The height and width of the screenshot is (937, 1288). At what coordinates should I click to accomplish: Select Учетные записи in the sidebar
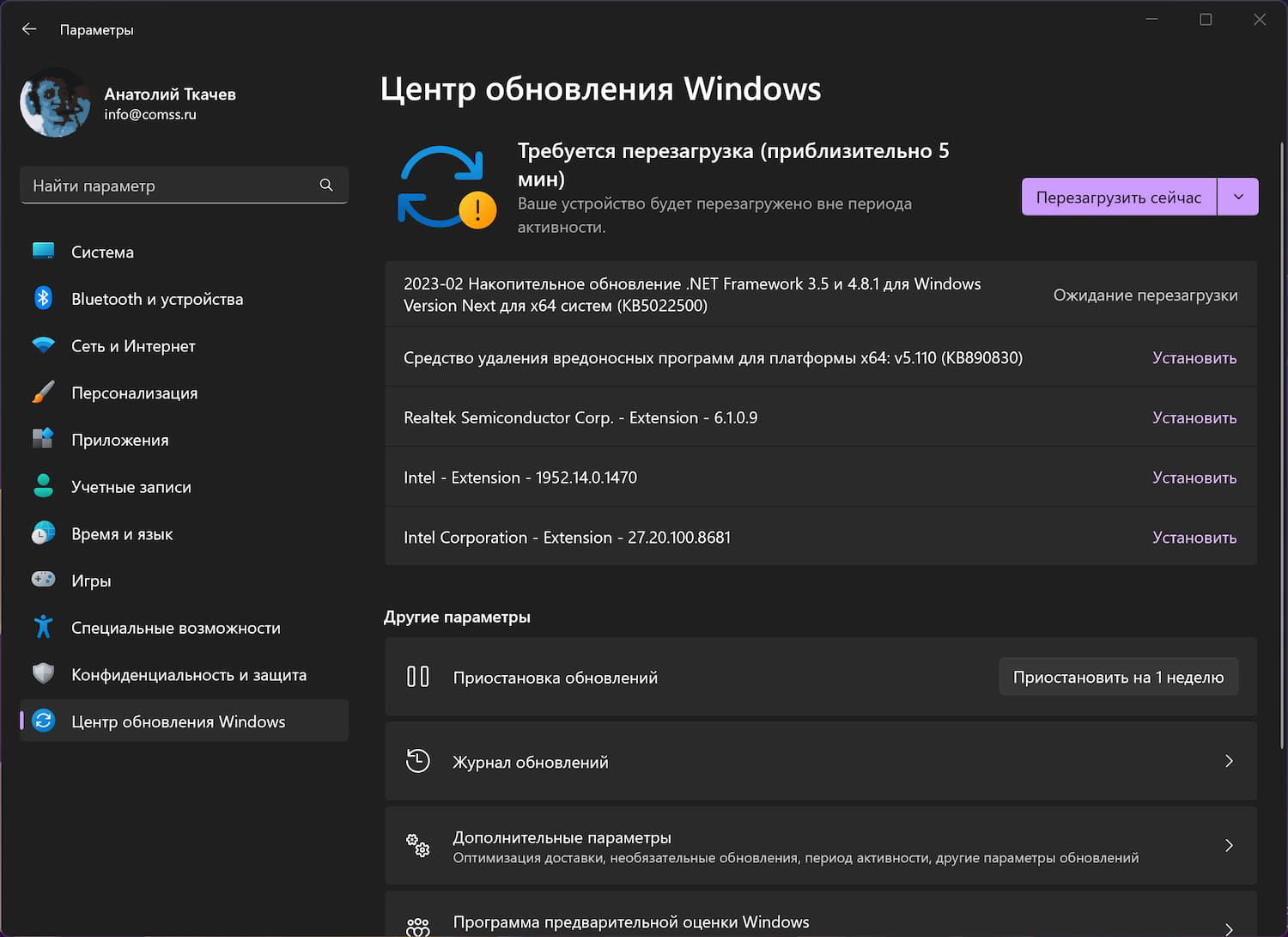coord(131,487)
